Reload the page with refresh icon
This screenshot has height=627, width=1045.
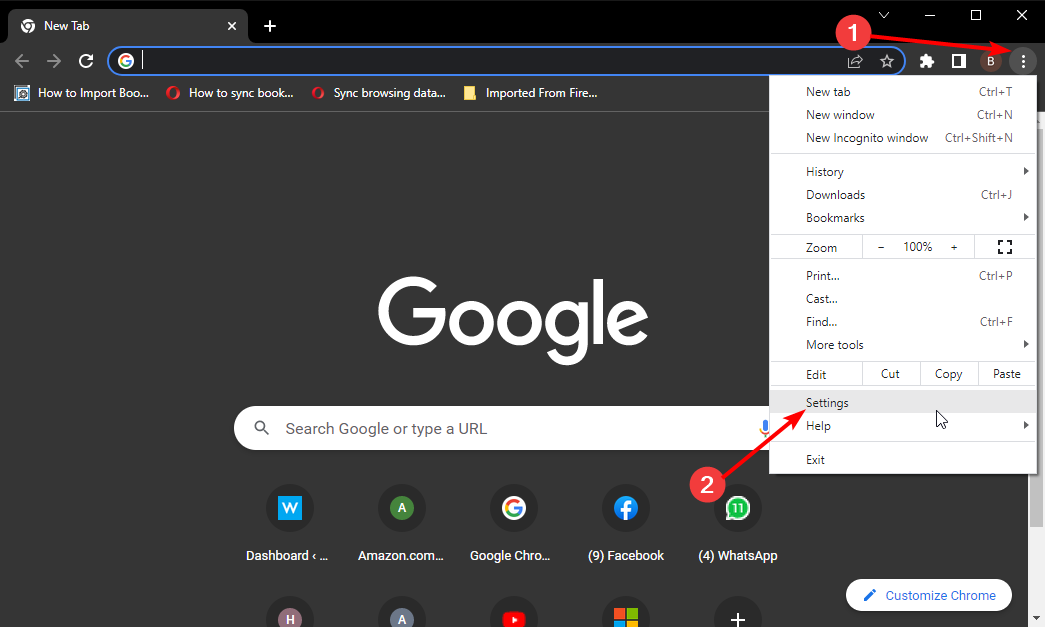click(86, 61)
